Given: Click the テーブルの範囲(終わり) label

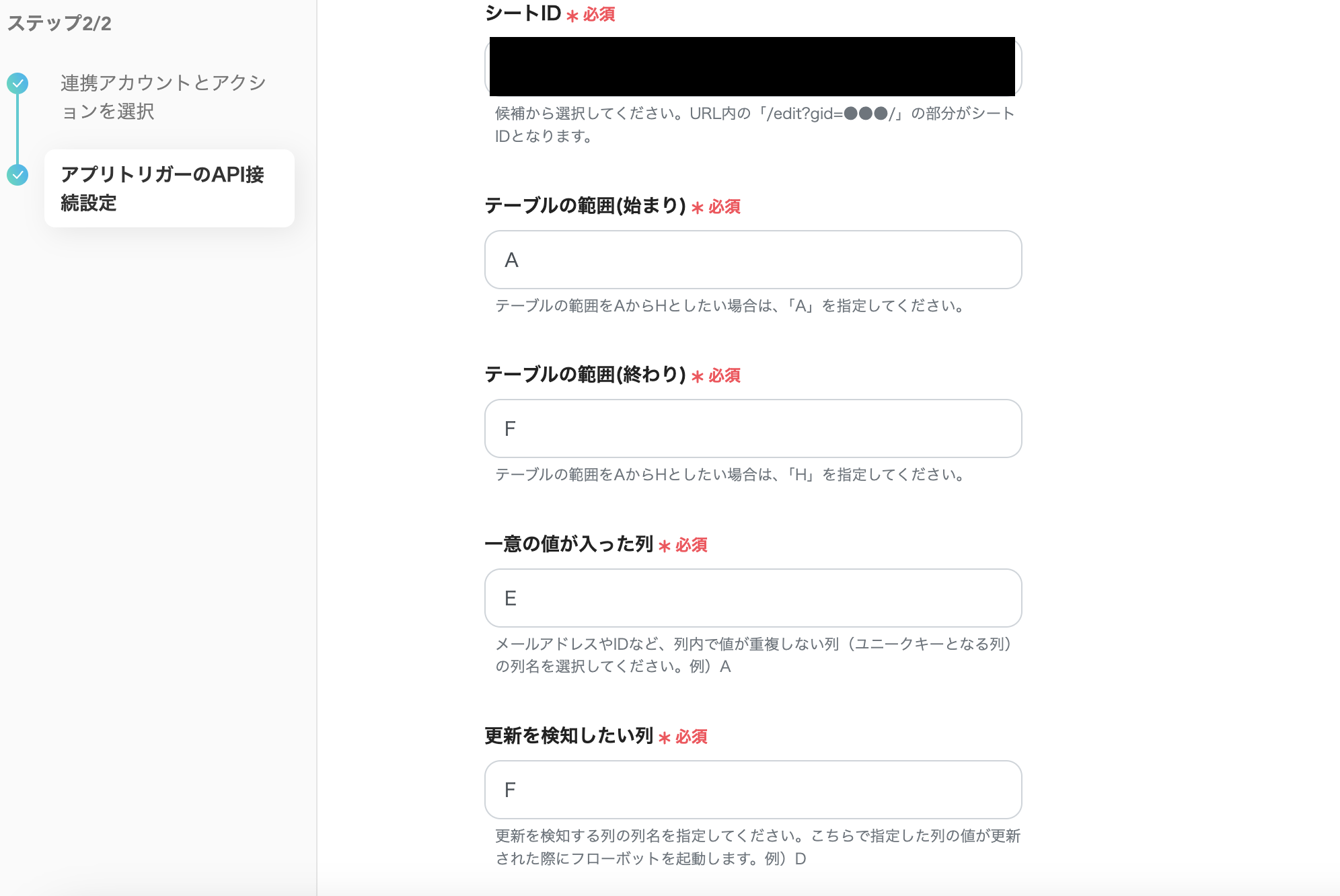Looking at the screenshot, I should point(584,375).
